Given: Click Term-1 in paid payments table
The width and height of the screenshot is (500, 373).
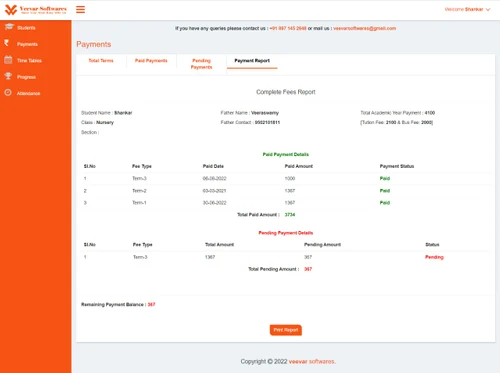Looking at the screenshot, I should (x=139, y=203).
